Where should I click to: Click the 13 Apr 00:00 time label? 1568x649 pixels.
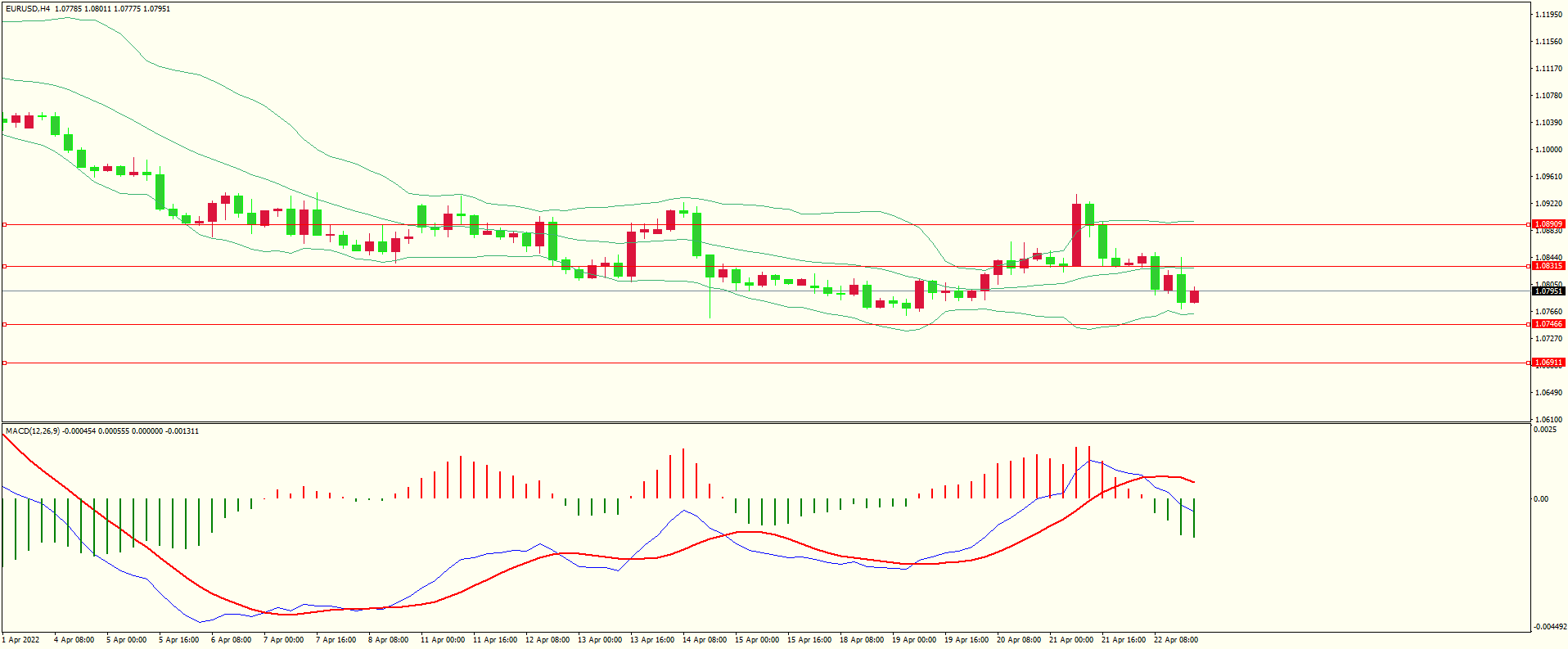(x=599, y=640)
